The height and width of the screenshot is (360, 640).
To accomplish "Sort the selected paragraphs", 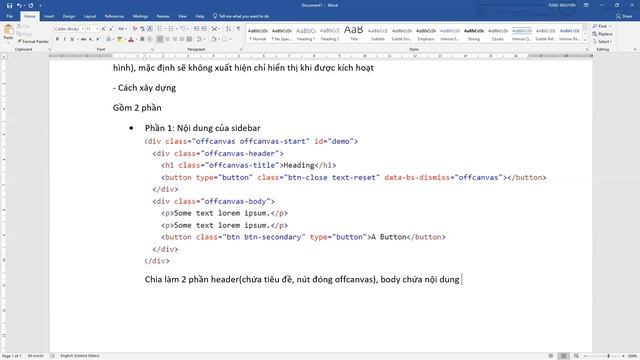I will click(x=228, y=29).
